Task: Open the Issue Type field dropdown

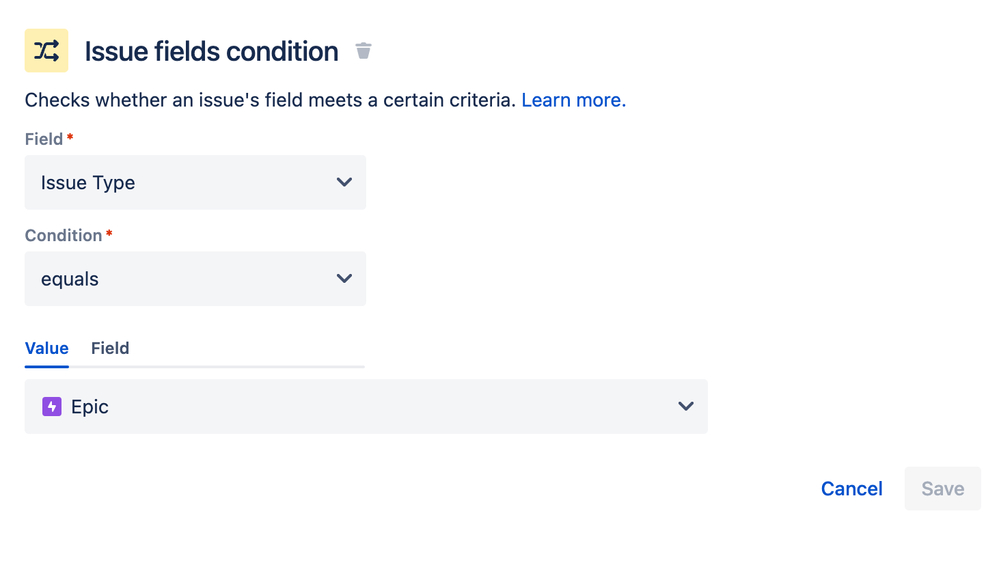Action: pos(195,182)
